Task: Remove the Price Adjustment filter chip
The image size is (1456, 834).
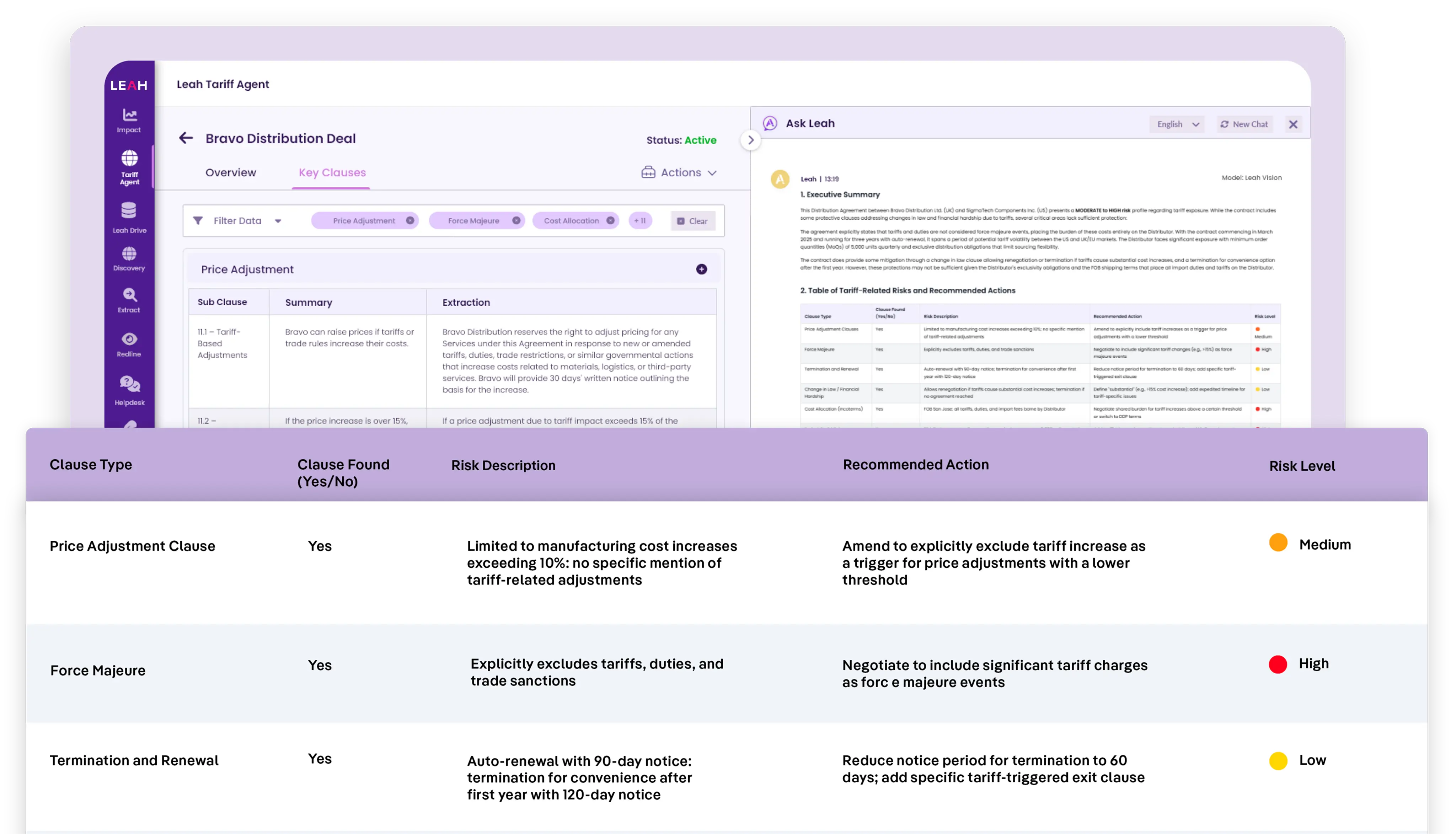Action: pyautogui.click(x=410, y=220)
